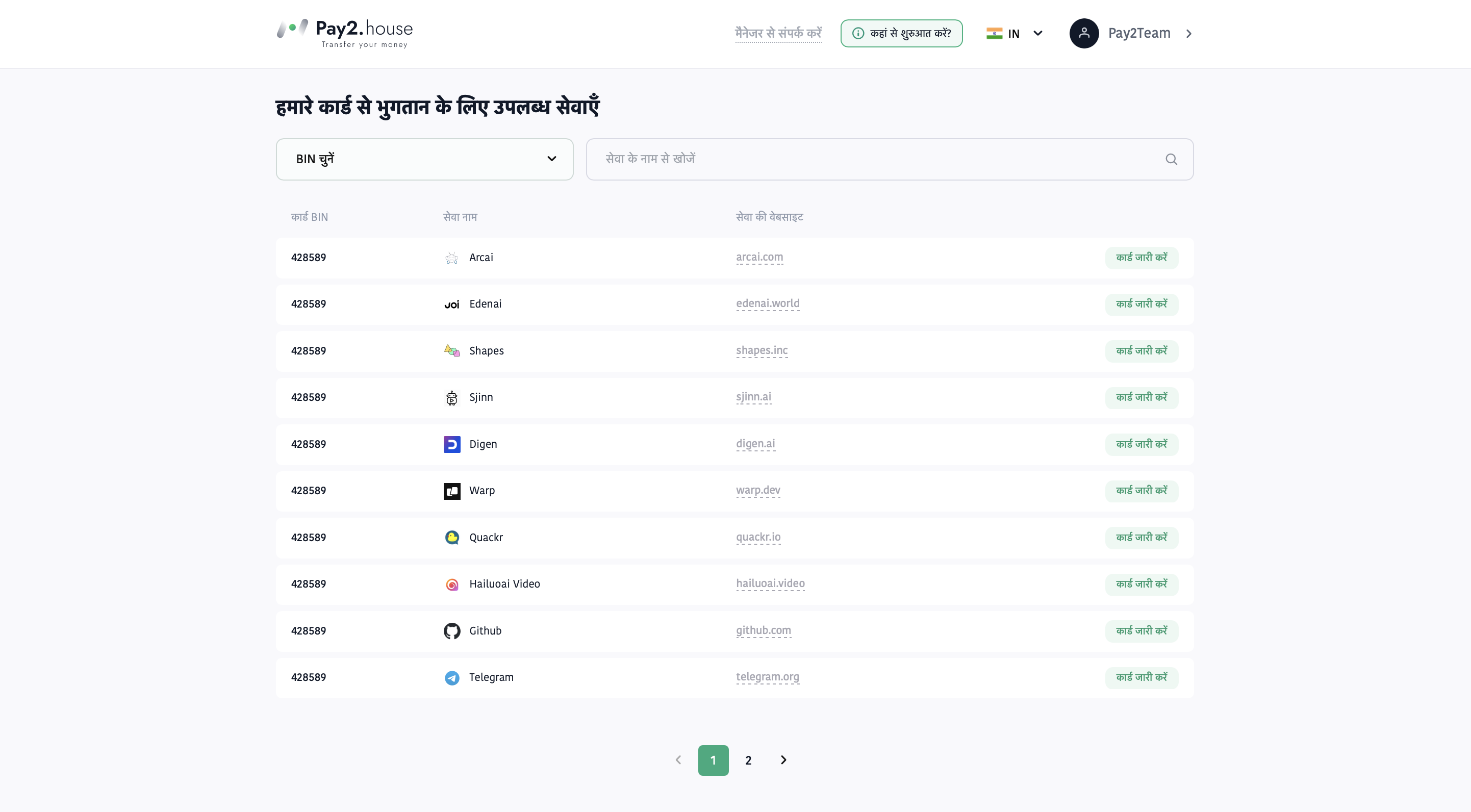Viewport: 1471px width, 812px height.
Task: Open the telegram.org link
Action: 768,677
